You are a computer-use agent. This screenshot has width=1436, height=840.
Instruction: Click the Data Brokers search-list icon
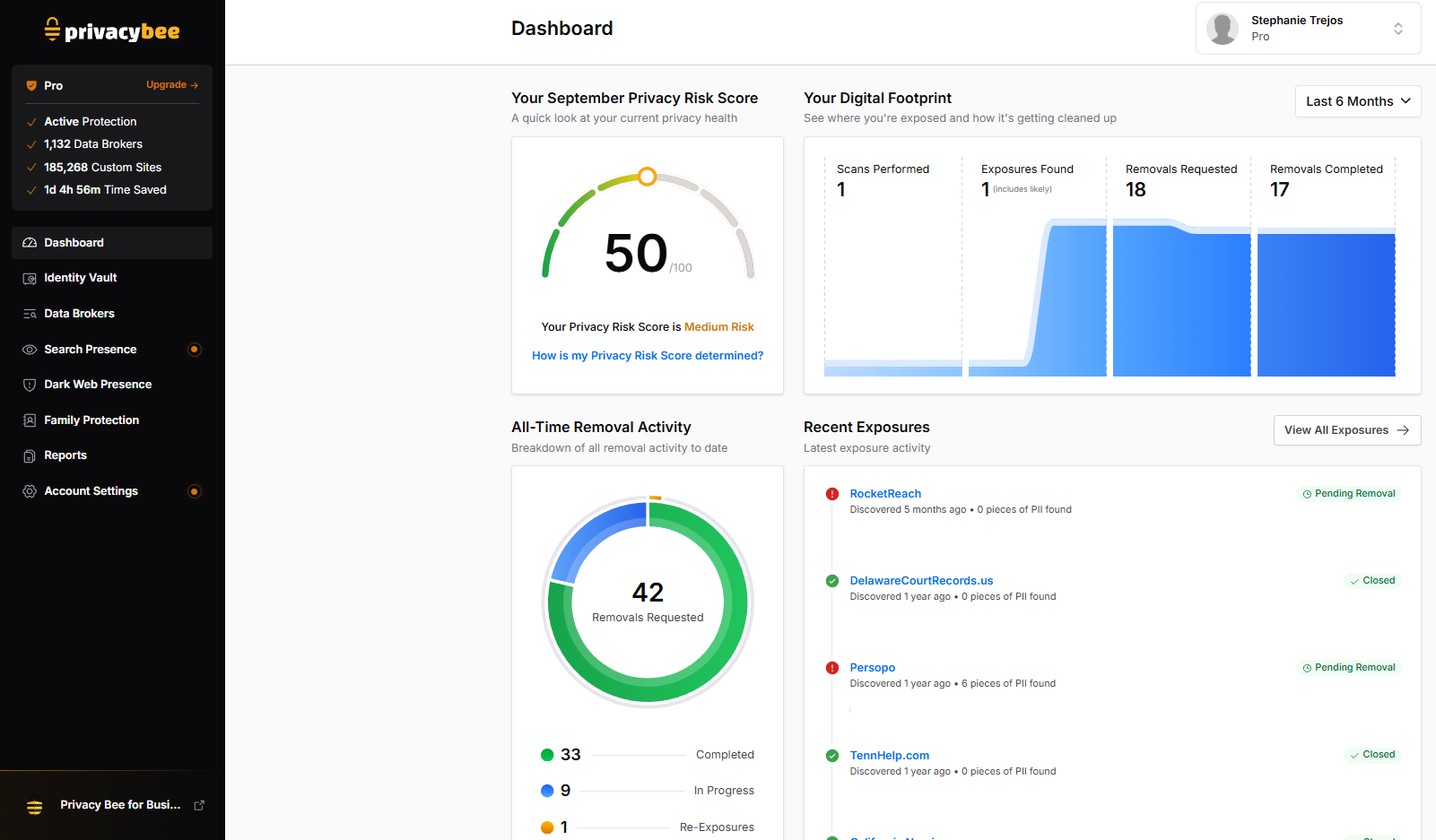(30, 314)
